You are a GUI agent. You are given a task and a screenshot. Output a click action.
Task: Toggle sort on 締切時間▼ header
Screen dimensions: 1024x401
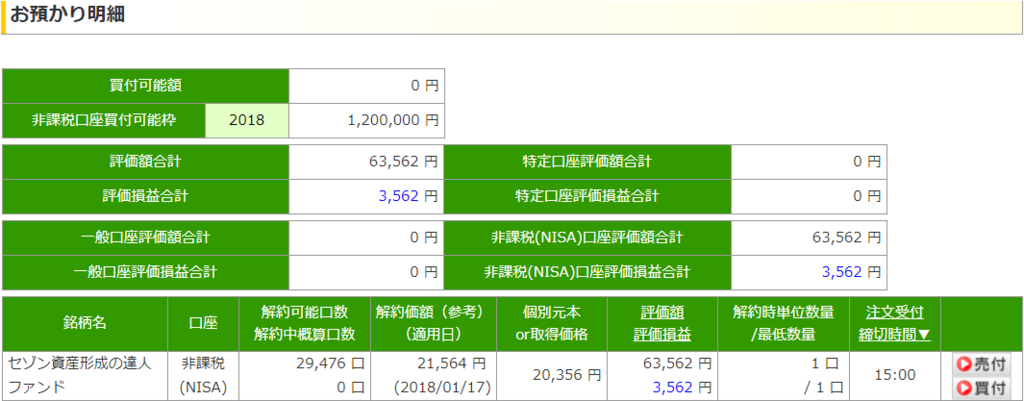[x=894, y=335]
